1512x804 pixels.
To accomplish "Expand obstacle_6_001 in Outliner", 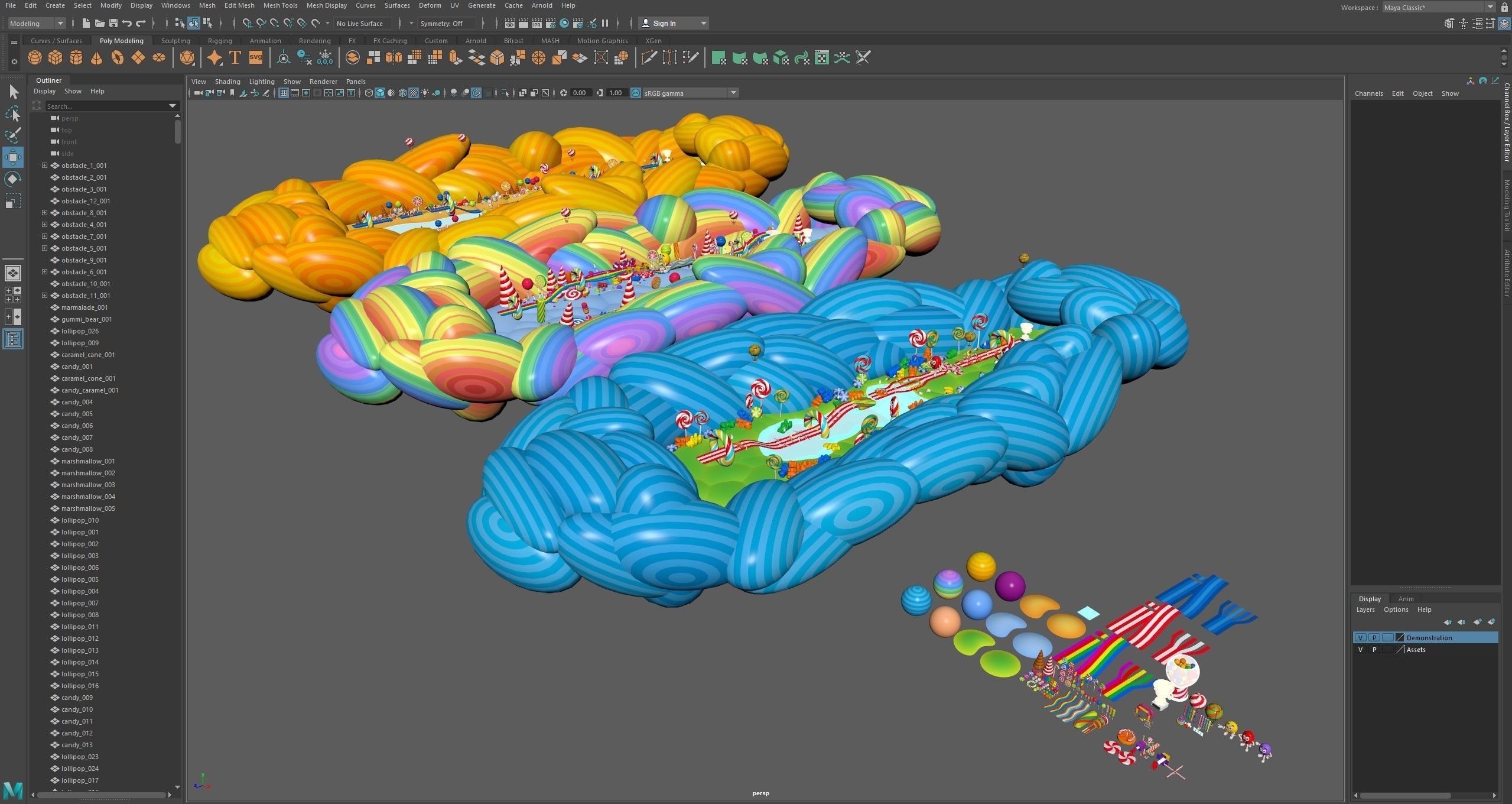I will pyautogui.click(x=44, y=272).
